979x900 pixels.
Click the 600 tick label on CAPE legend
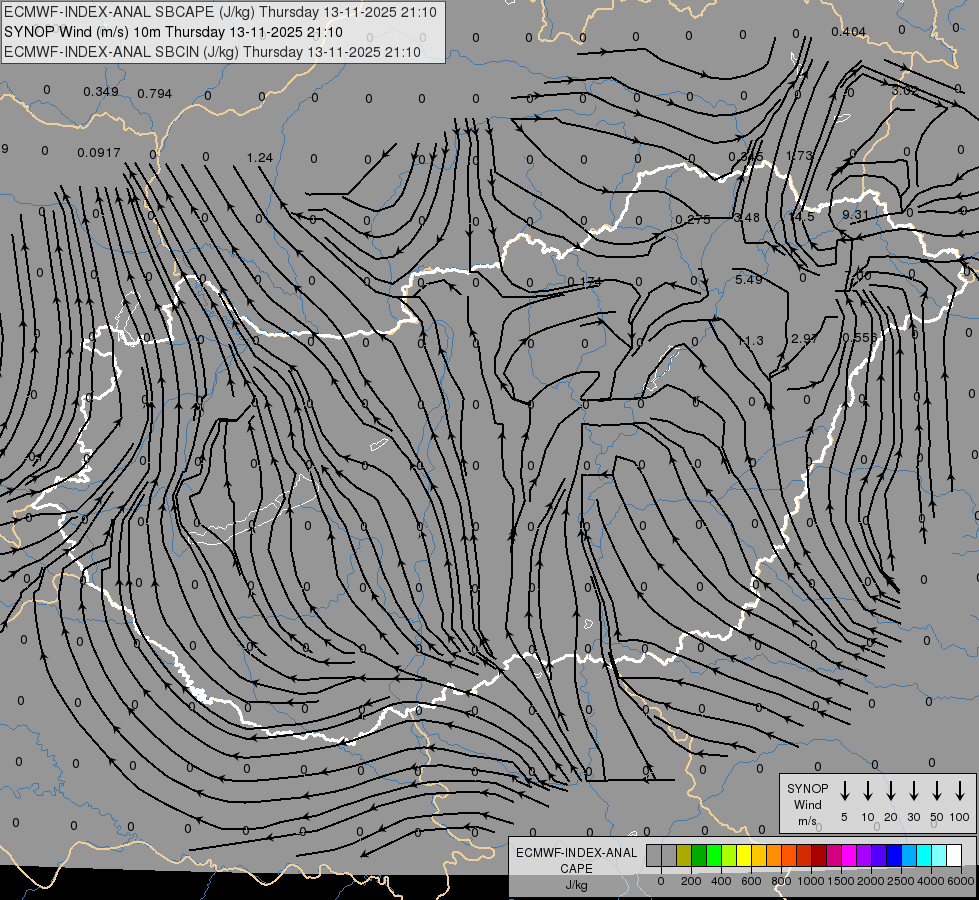751,881
